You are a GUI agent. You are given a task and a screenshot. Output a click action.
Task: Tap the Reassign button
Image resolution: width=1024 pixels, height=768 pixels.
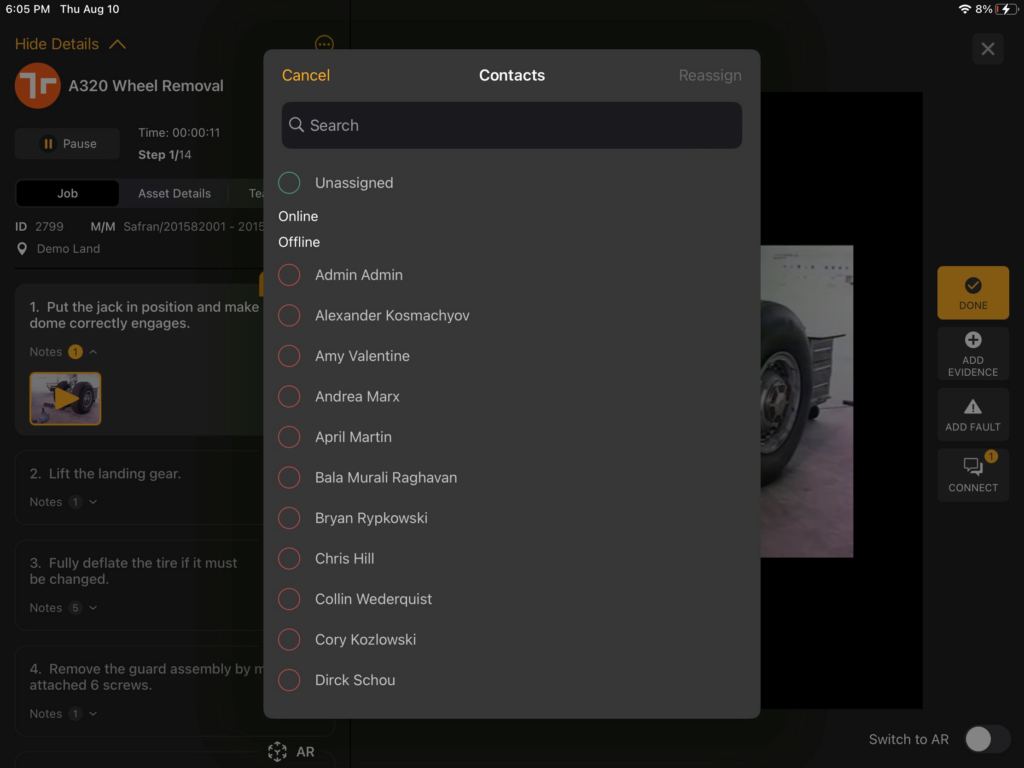[710, 75]
